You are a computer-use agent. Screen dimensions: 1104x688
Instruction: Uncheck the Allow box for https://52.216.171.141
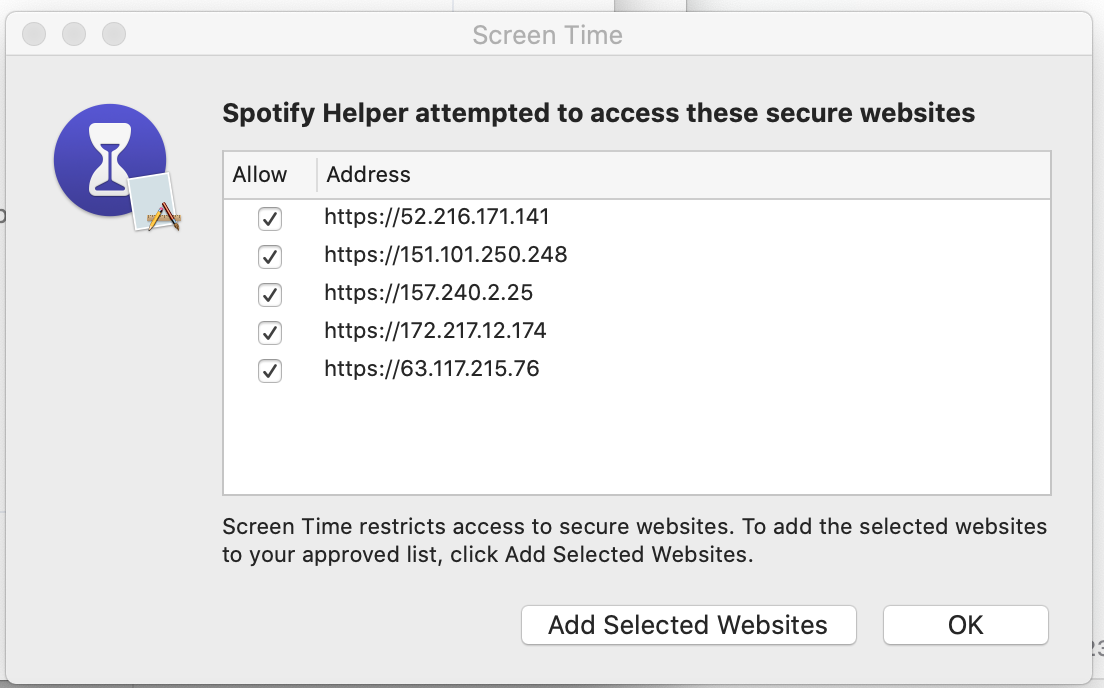269,218
